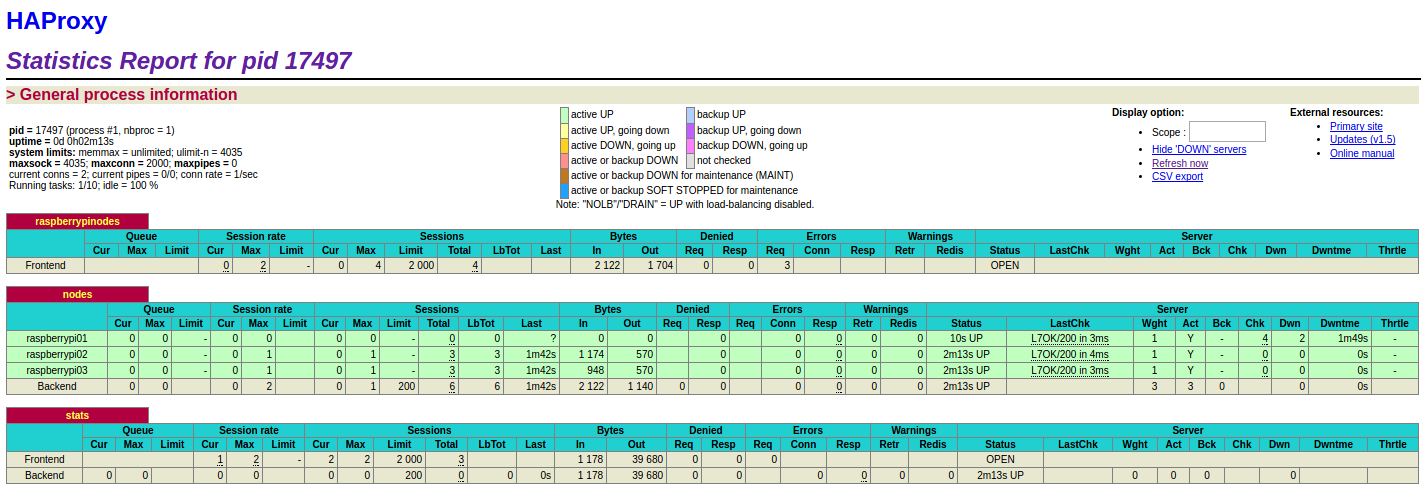Click the Session rate header in raspberrypinodes table
Viewport: 1421px width, 491px height.
tap(256, 237)
